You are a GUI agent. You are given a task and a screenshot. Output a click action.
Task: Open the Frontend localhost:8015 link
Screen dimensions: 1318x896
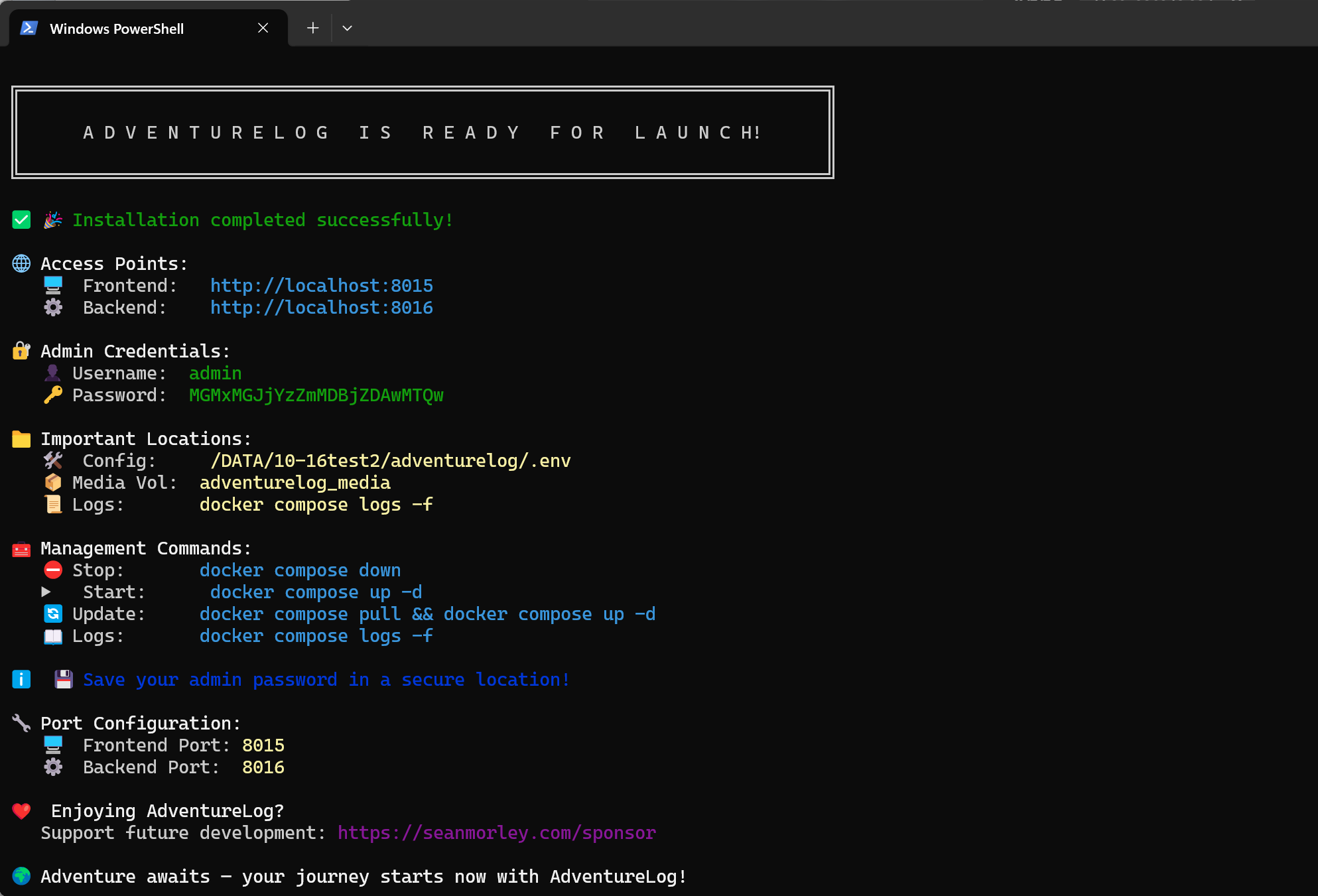coord(321,286)
